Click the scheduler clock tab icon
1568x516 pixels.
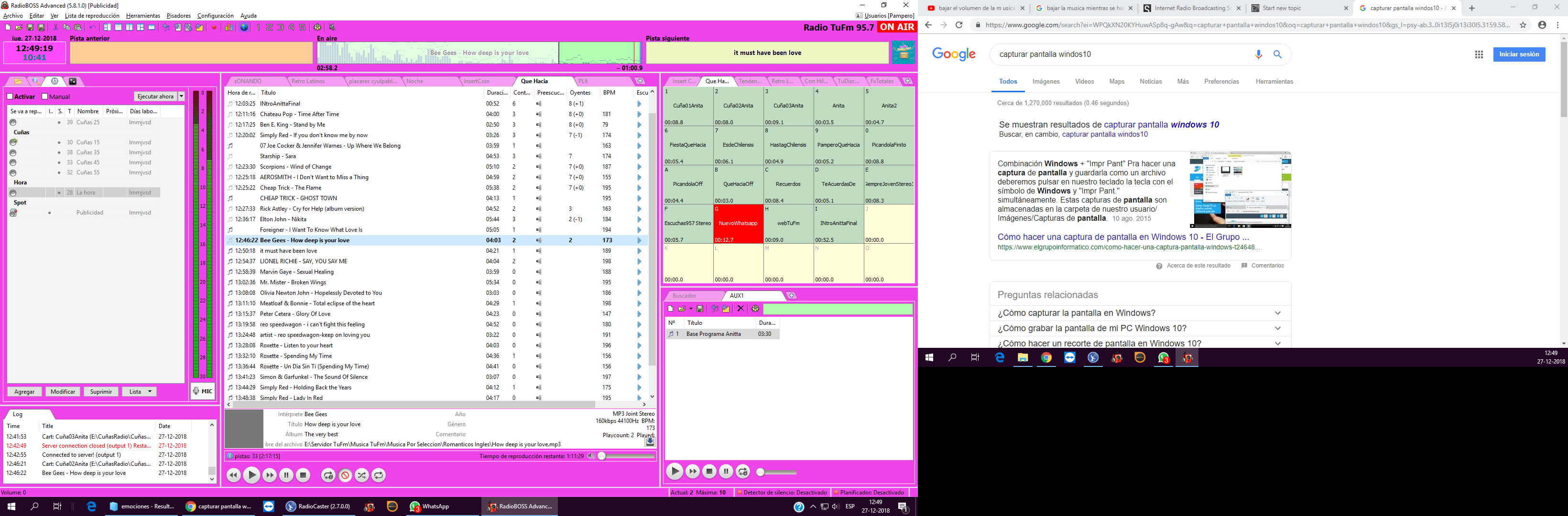tap(55, 81)
